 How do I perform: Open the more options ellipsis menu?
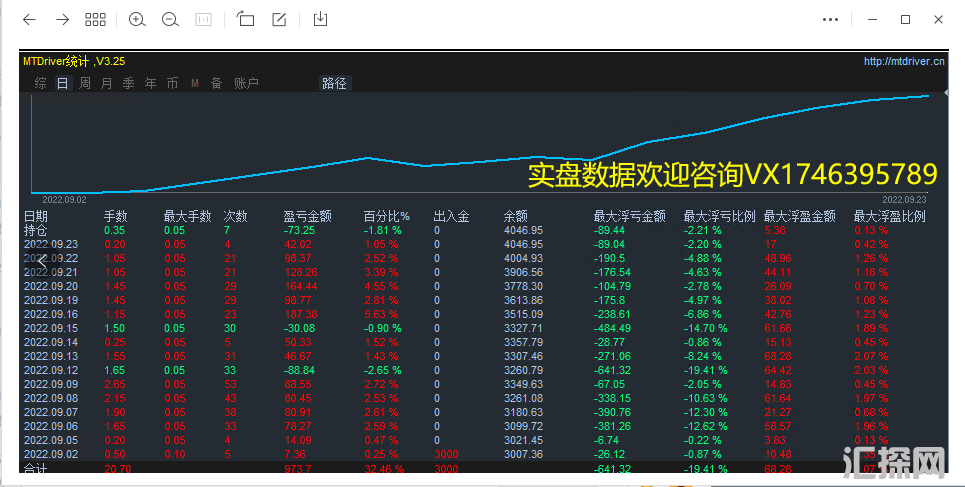[830, 19]
